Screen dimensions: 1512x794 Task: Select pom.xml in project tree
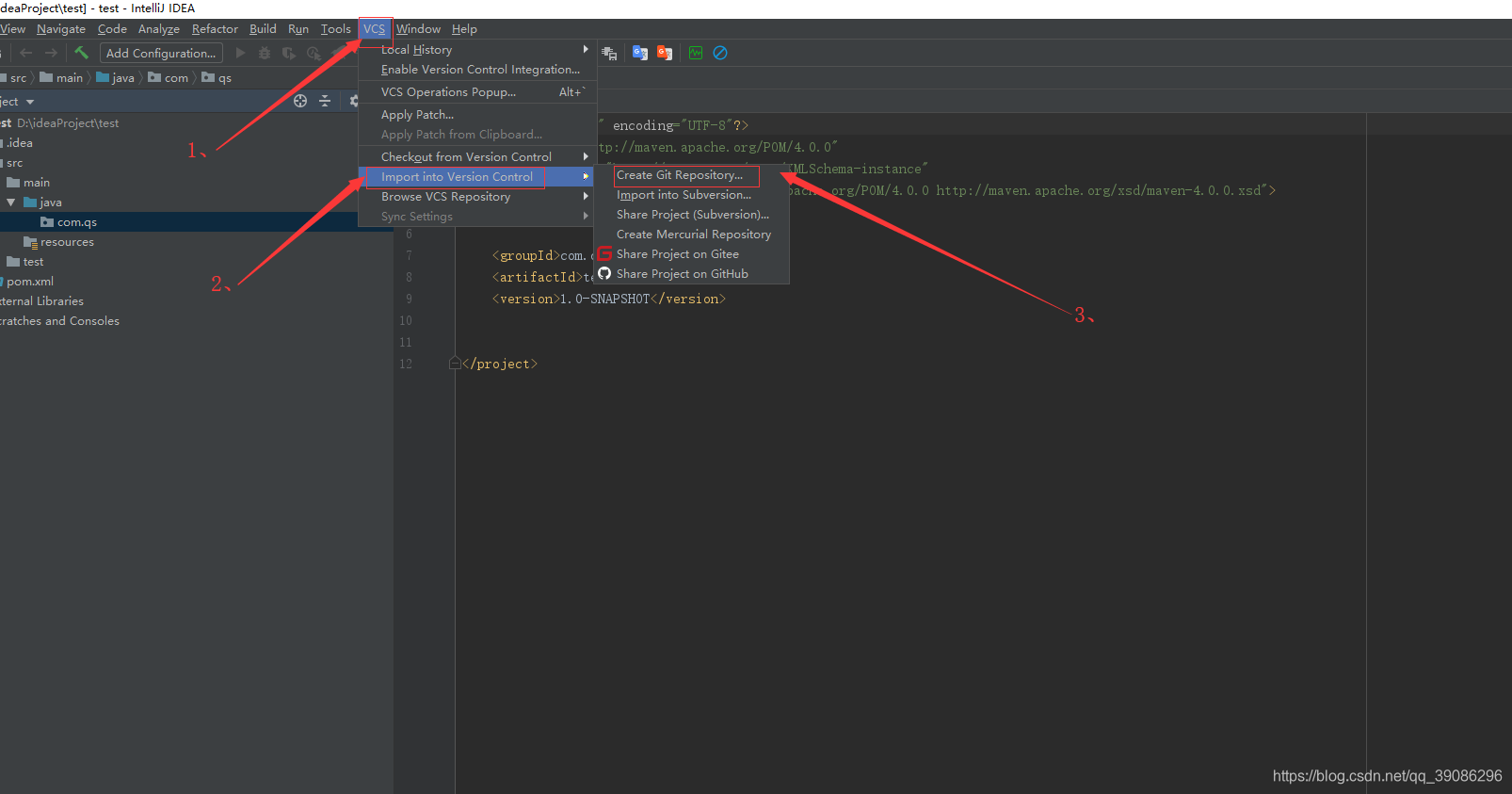click(30, 282)
